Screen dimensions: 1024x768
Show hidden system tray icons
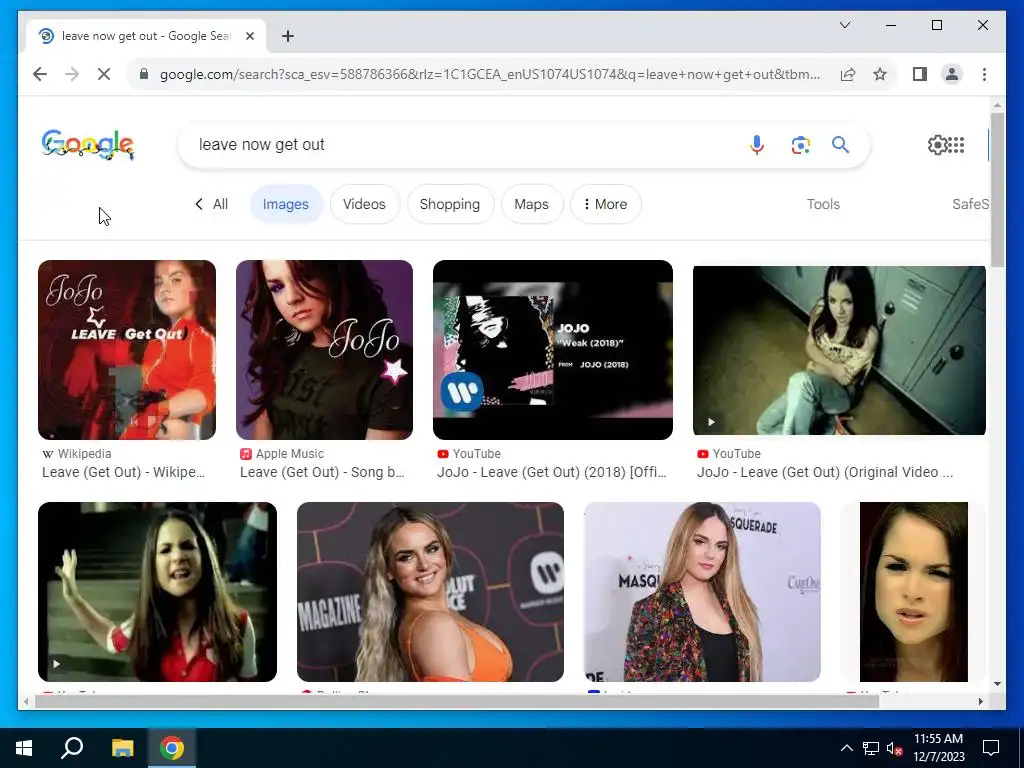(x=846, y=748)
